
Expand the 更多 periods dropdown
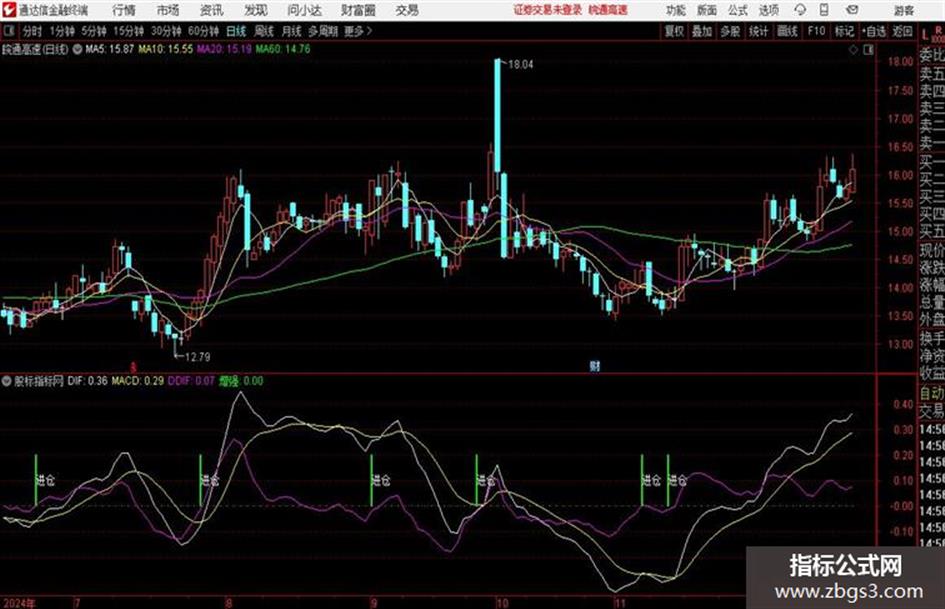pyautogui.click(x=358, y=31)
